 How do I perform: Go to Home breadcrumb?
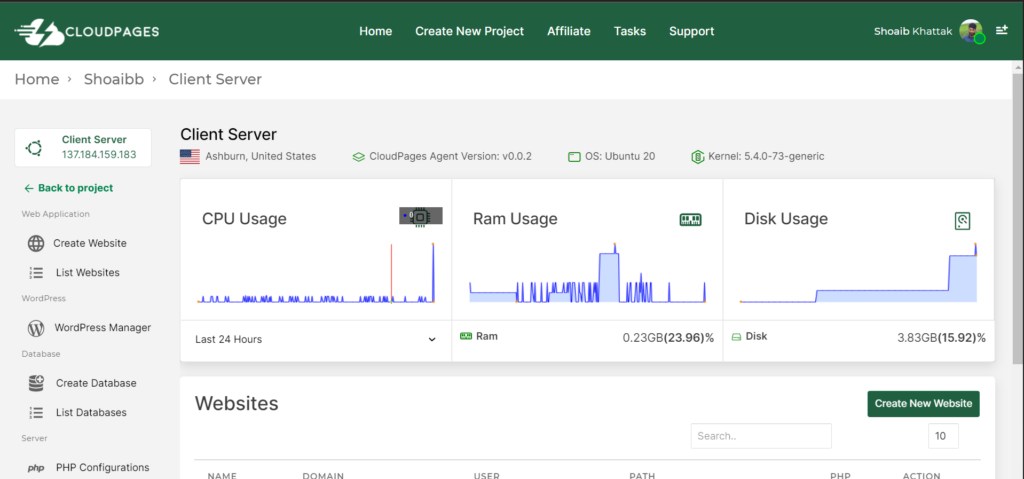pos(37,80)
